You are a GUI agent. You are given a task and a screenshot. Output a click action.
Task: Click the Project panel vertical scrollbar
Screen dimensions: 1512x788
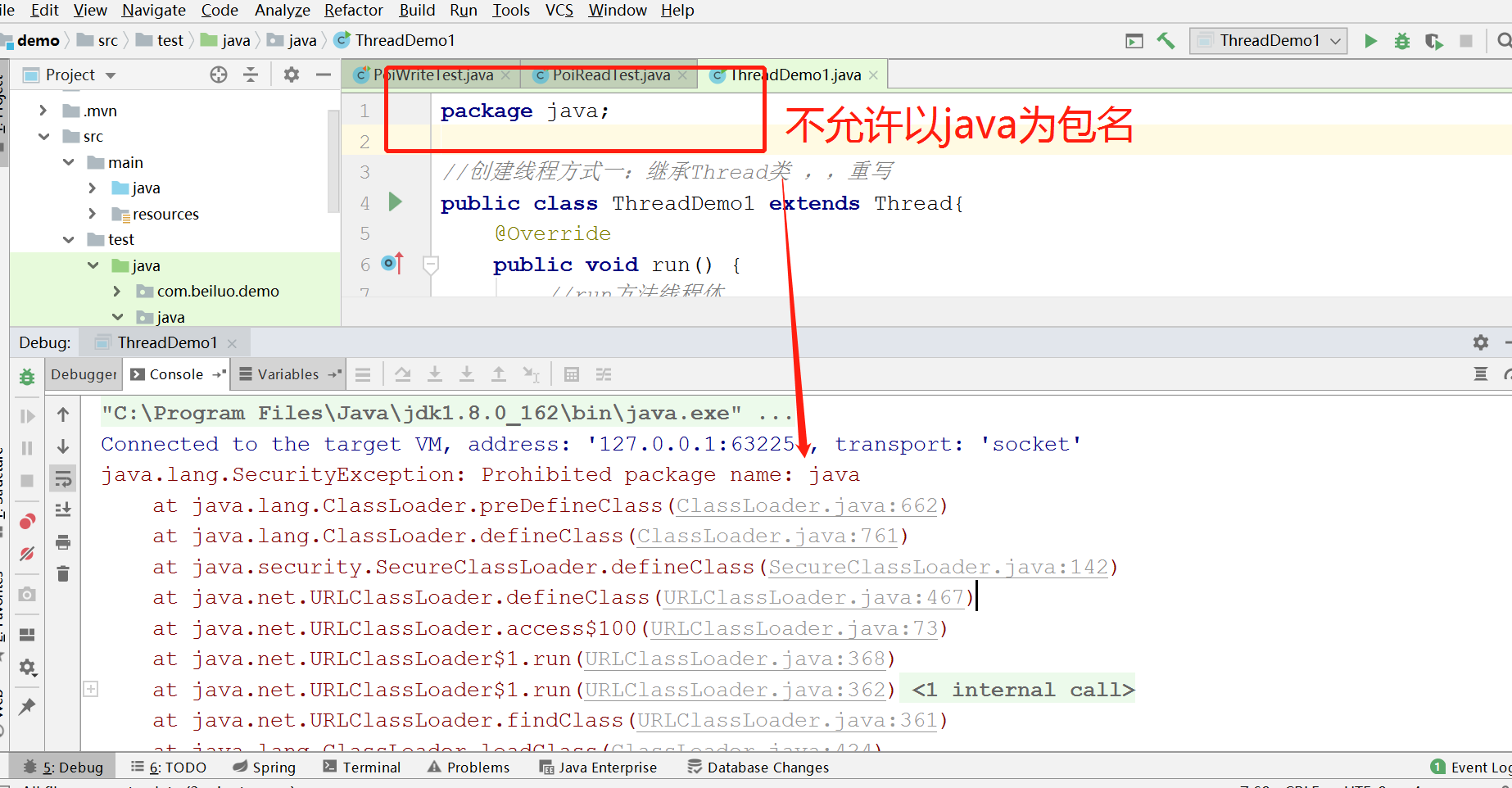(333, 160)
